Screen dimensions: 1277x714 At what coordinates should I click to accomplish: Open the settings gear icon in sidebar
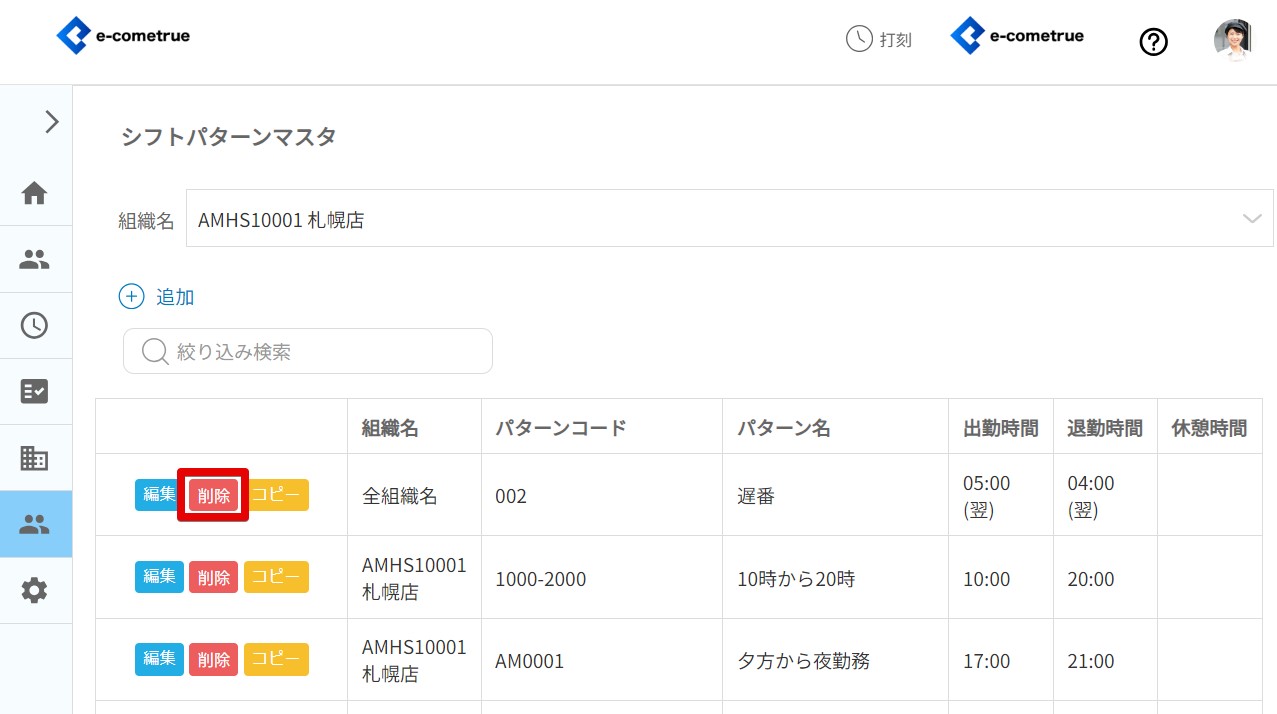click(x=35, y=590)
